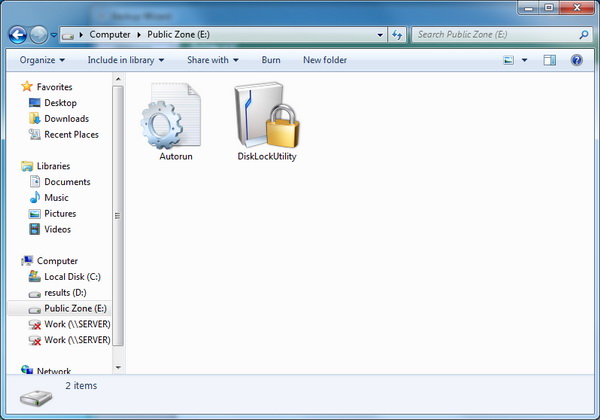Open first Work (\\SERVER) network drive
This screenshot has width=600, height=420.
[x=77, y=324]
